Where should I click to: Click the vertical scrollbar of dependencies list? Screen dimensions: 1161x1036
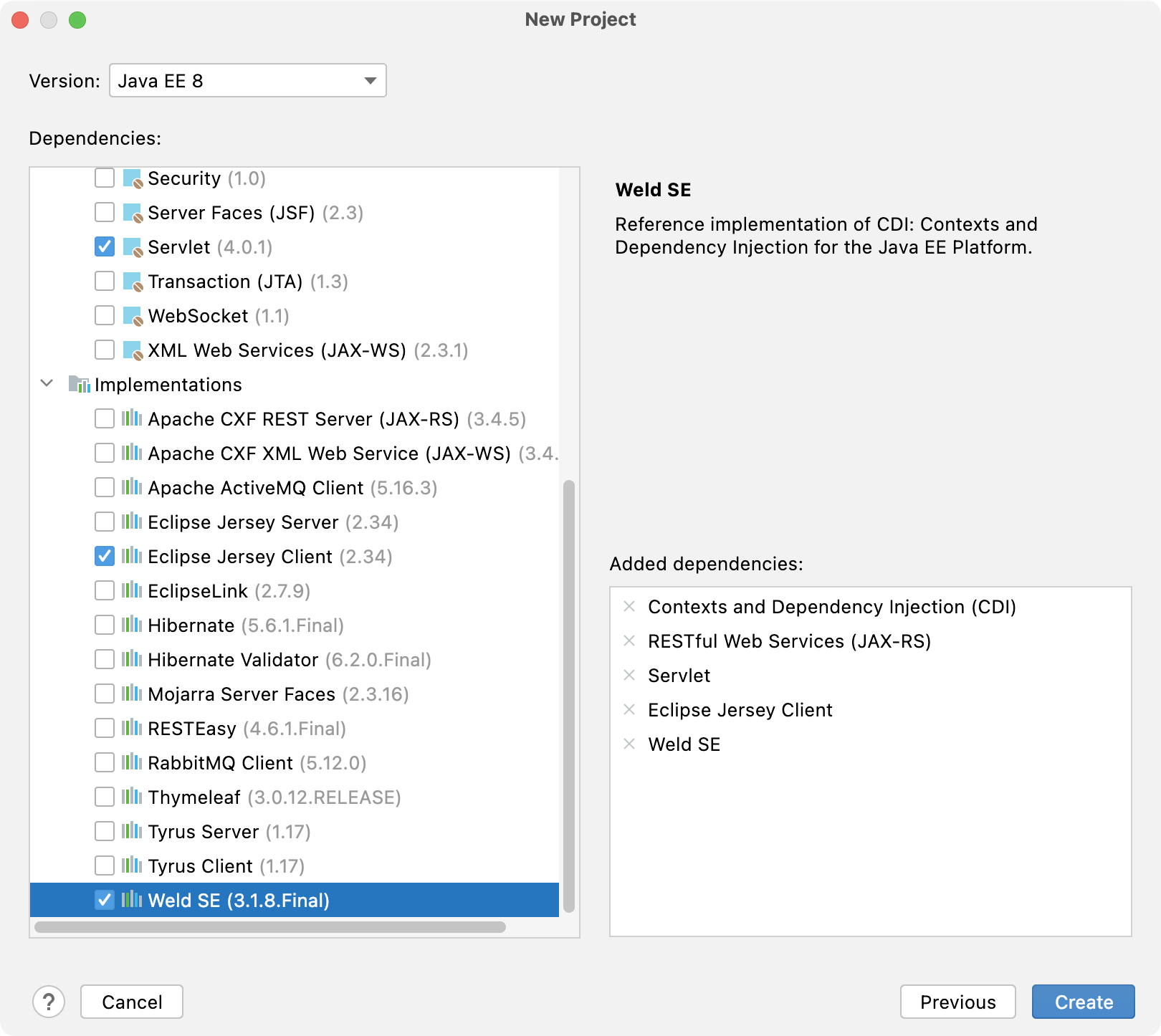click(569, 696)
